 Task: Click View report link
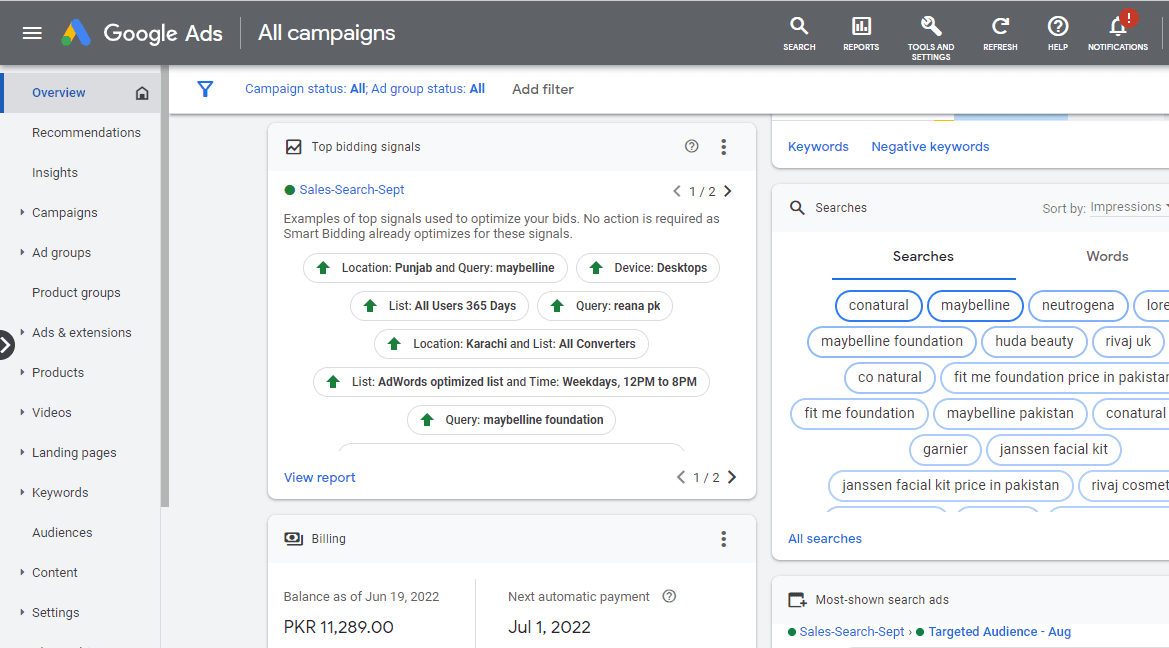click(x=320, y=477)
